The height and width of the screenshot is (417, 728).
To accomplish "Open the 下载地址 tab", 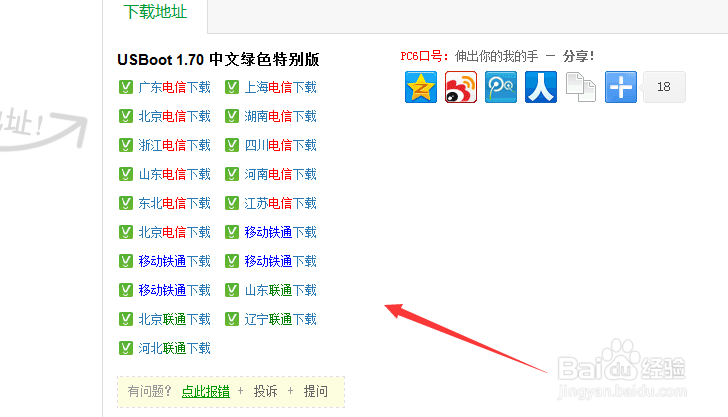I will 155,12.
